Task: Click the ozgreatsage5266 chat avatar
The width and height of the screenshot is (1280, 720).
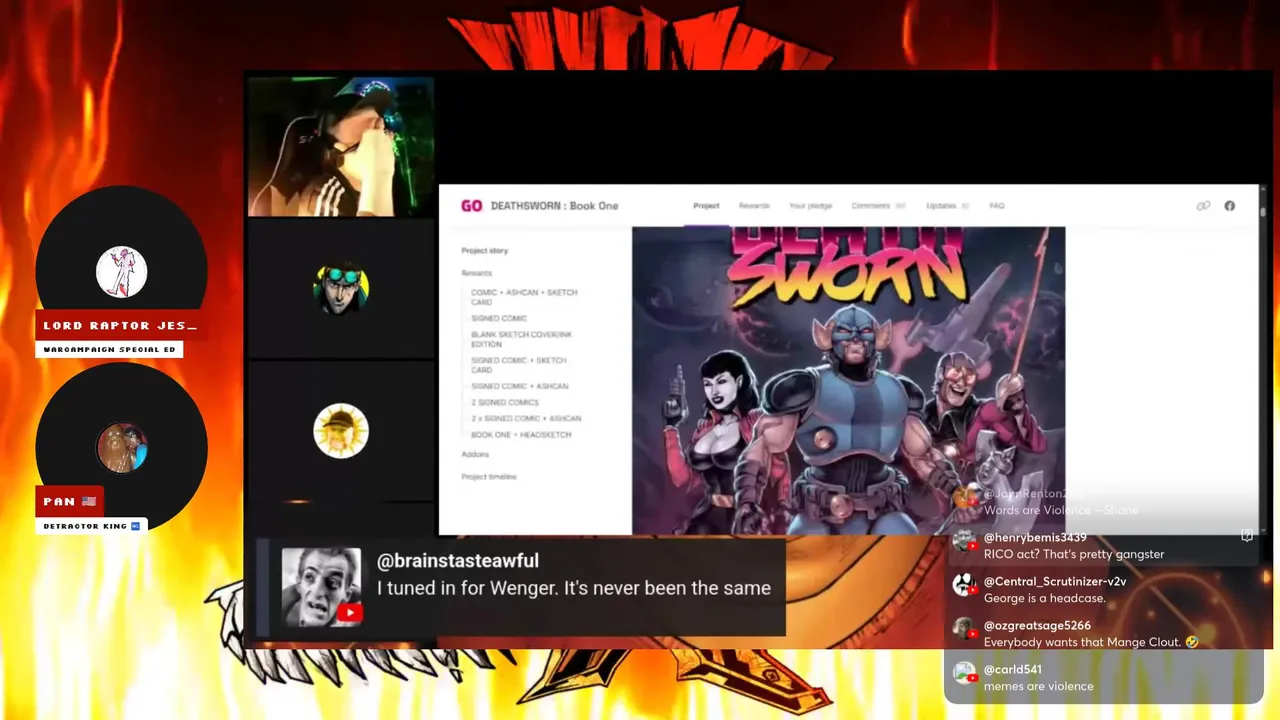Action: 964,629
